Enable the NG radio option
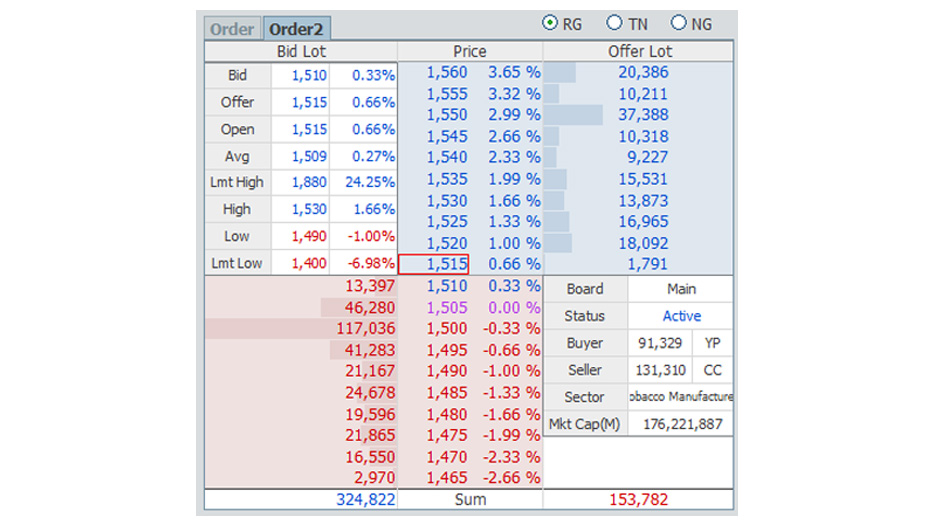Screen dimensions: 934x526 (x=680, y=24)
